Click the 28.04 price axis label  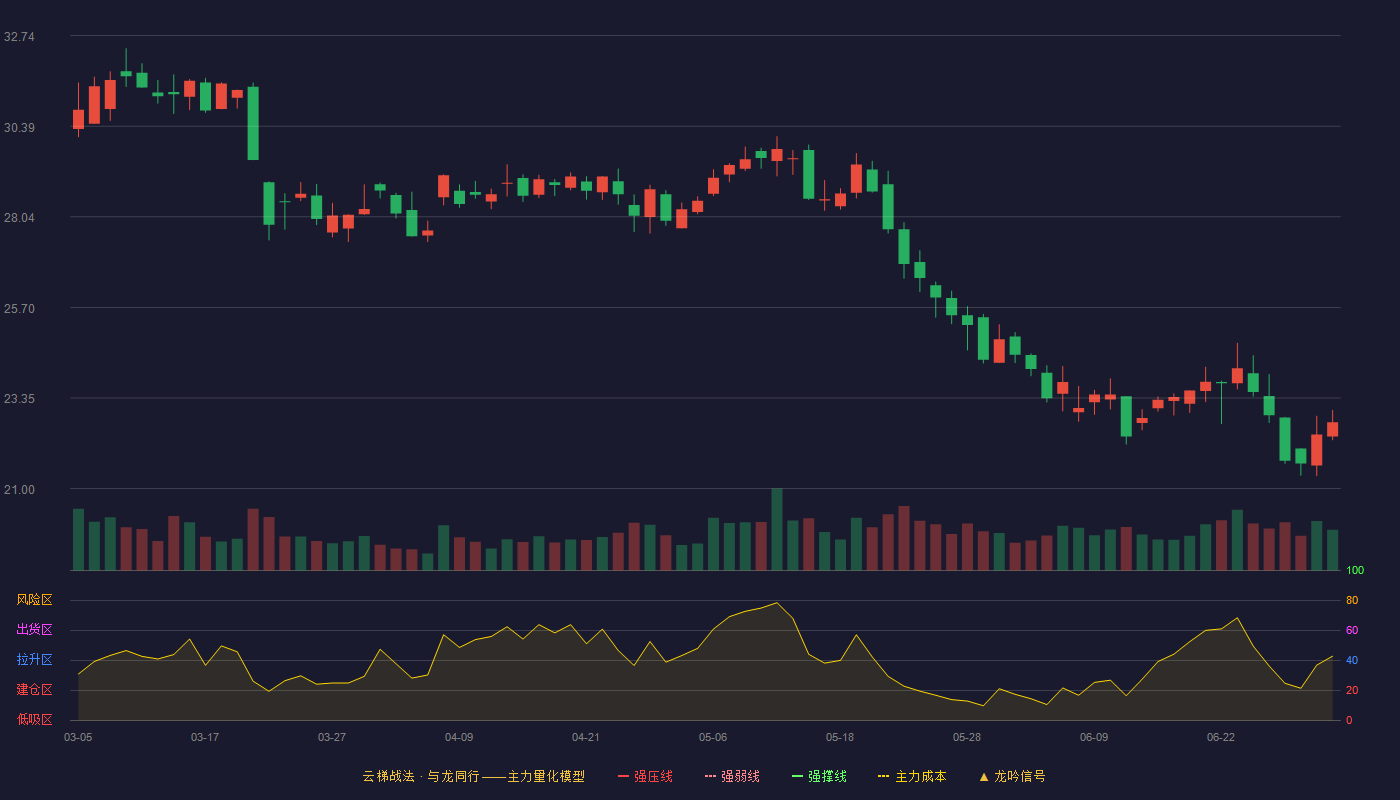coord(19,218)
